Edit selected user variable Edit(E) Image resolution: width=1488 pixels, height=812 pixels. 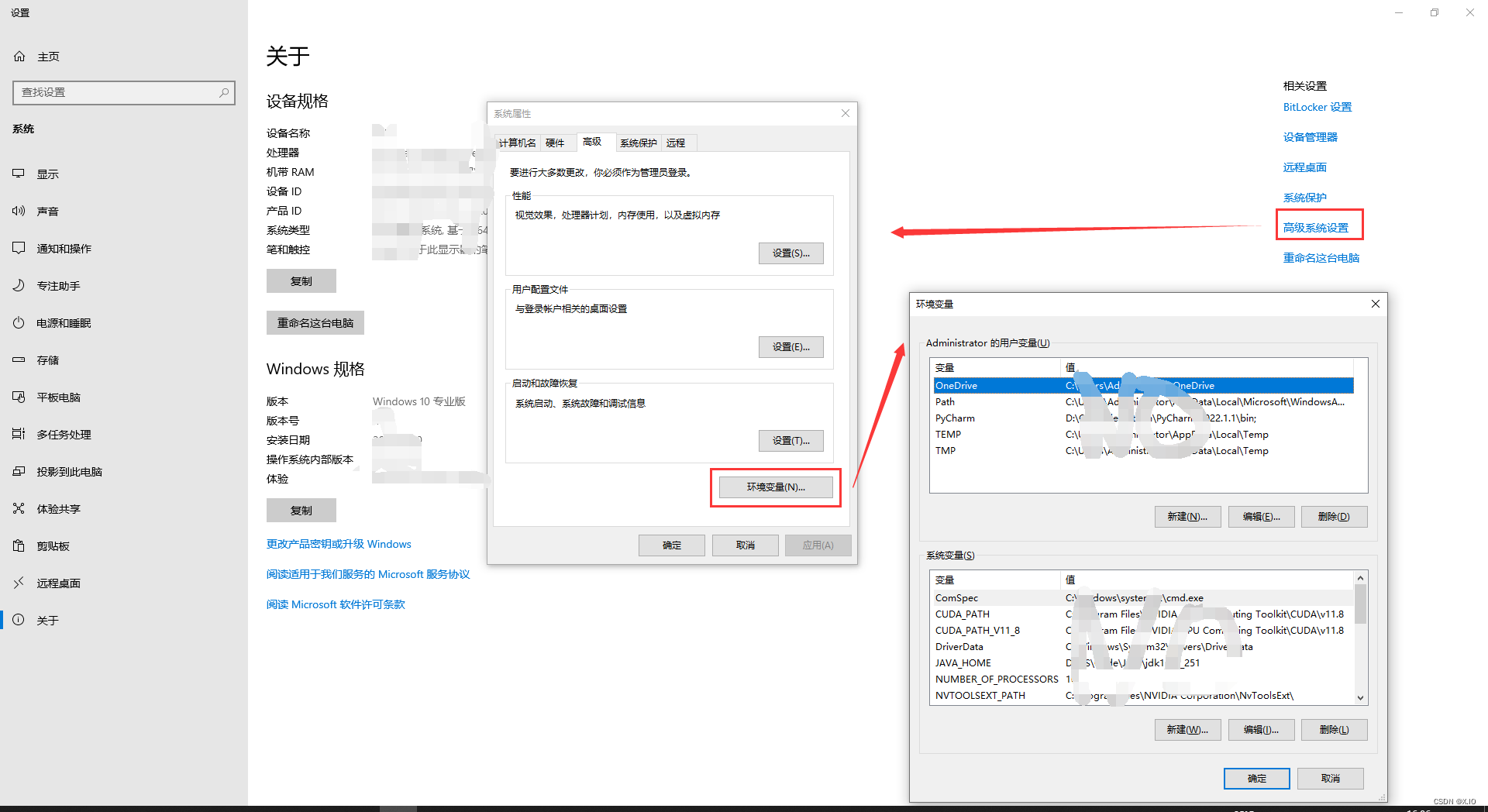1261,517
